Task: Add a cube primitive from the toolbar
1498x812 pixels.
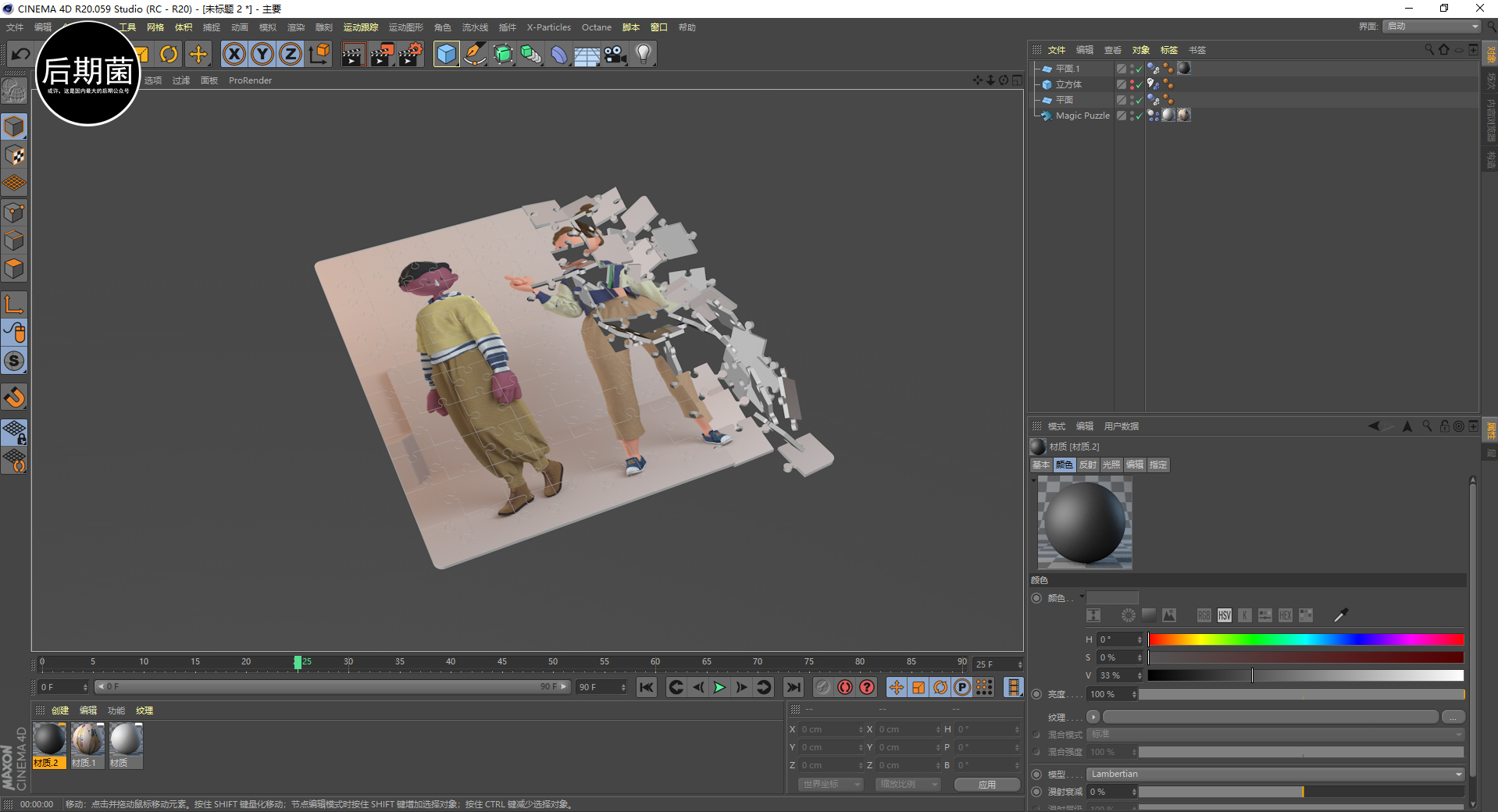Action: 446,54
